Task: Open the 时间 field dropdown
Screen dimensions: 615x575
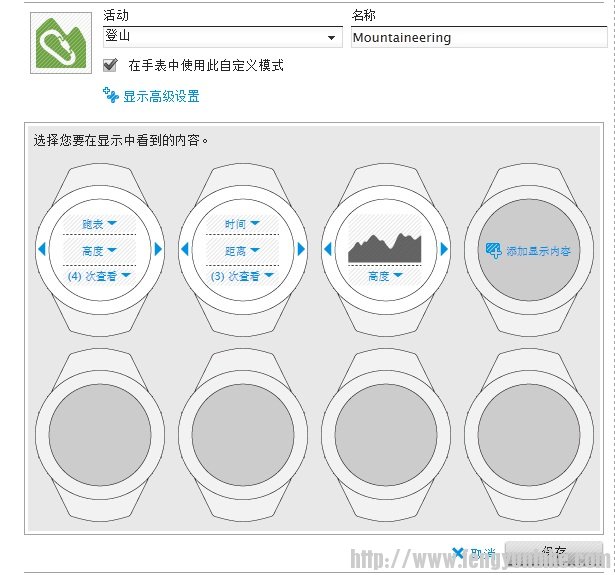Action: coord(242,224)
